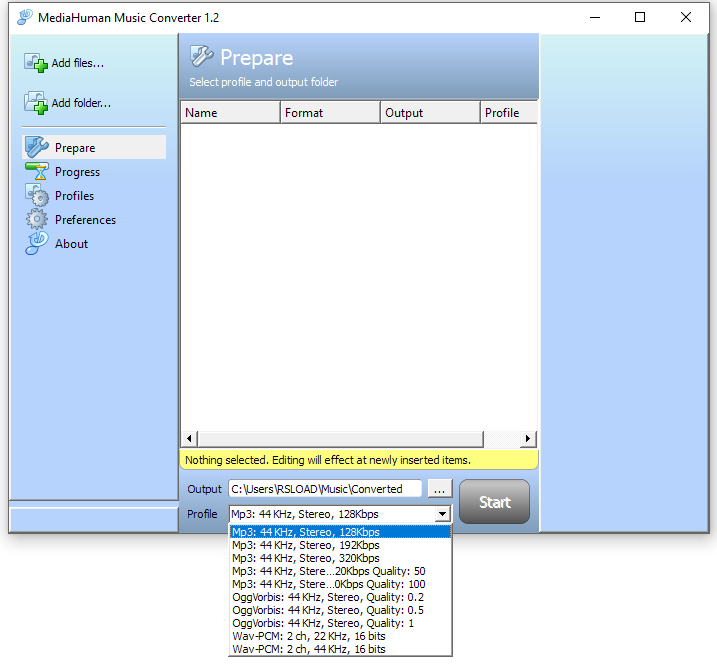Click the Profile column header
The width and height of the screenshot is (717, 671).
point(509,113)
